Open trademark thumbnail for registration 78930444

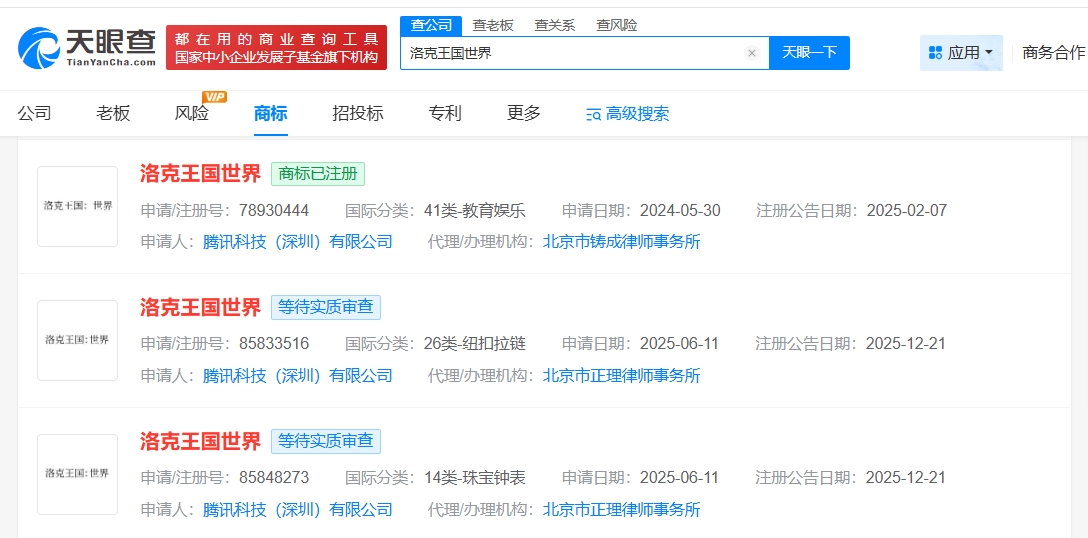click(x=78, y=206)
